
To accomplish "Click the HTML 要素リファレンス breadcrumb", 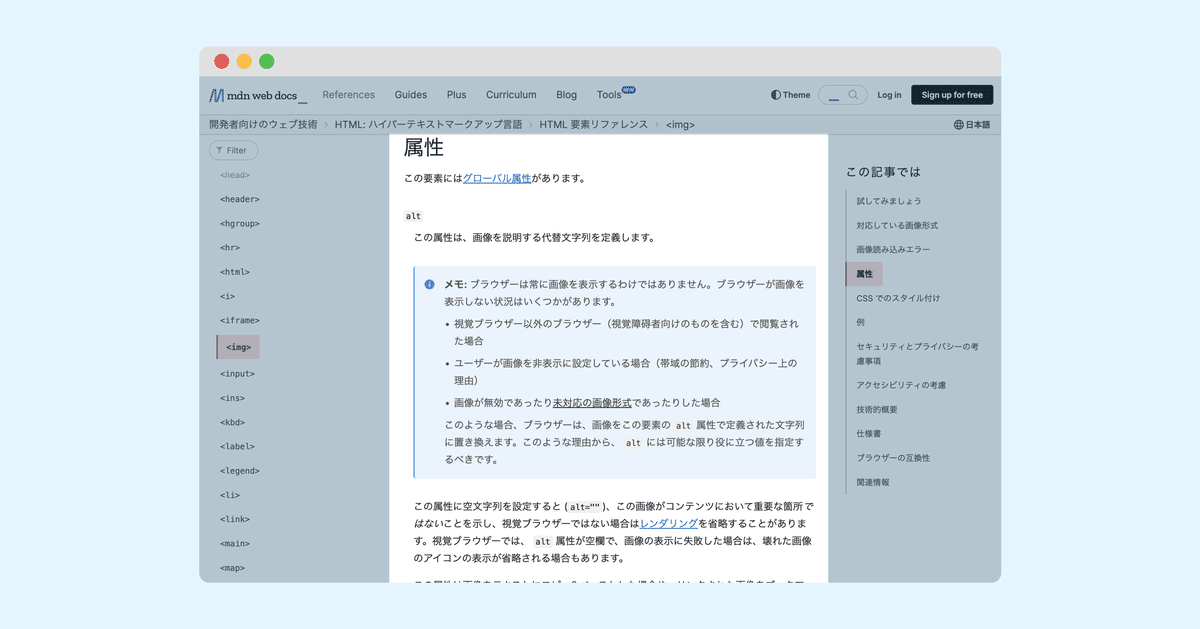I will pyautogui.click(x=592, y=124).
